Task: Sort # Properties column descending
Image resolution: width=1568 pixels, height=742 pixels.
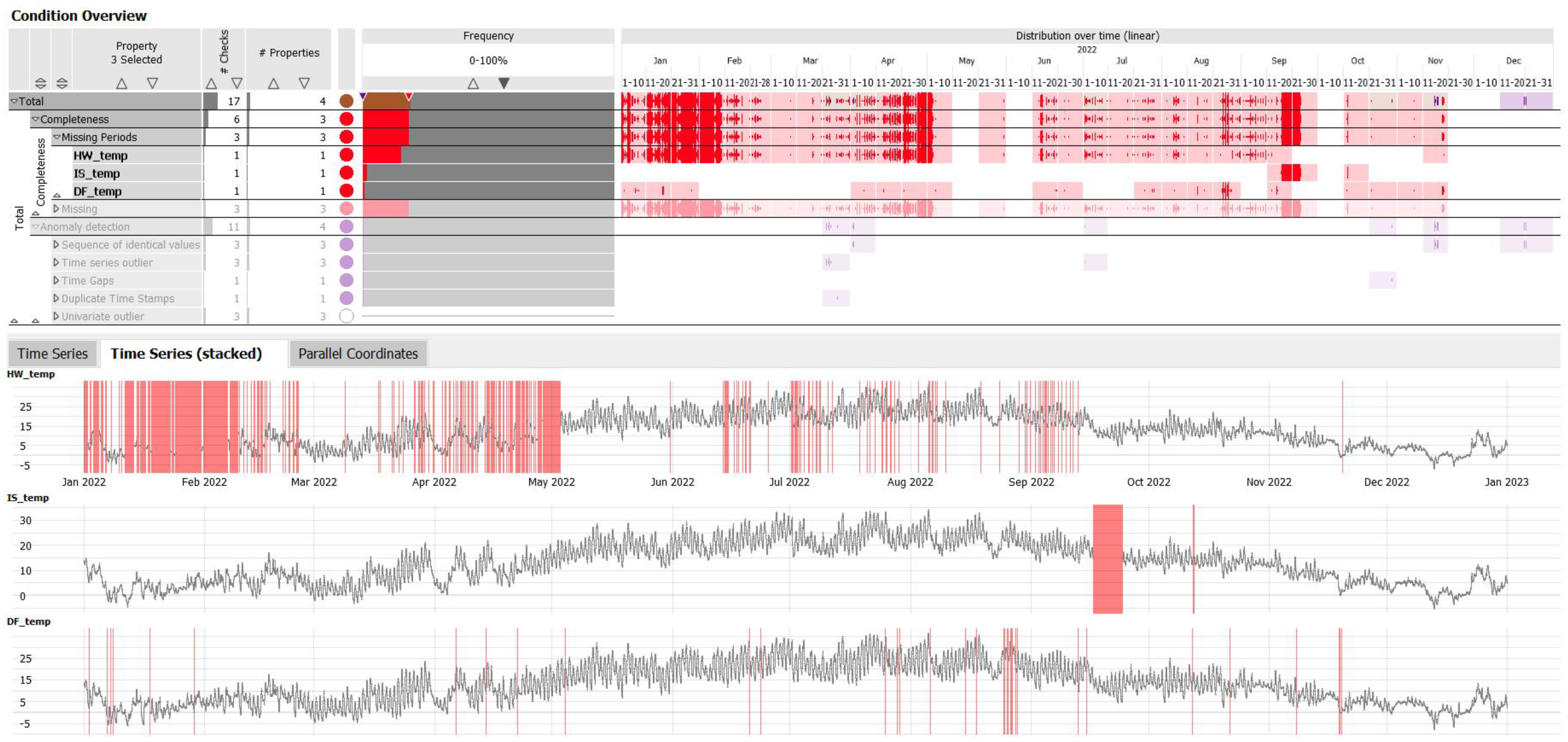Action: 304,83
